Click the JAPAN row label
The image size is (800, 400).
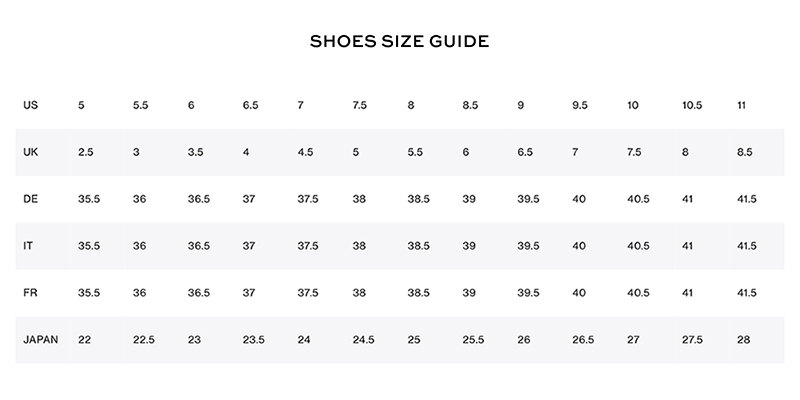[x=40, y=340]
